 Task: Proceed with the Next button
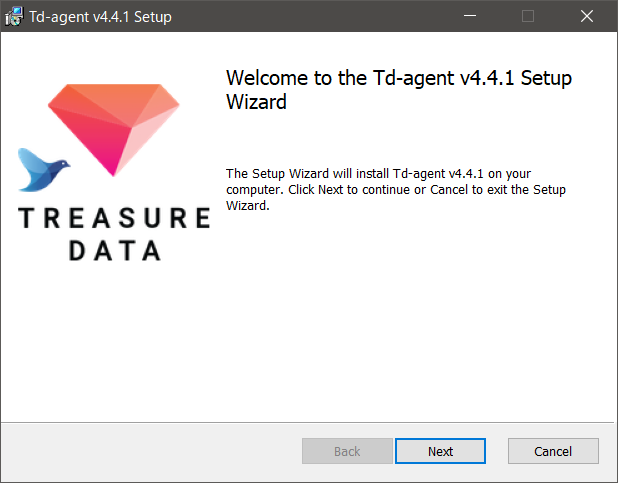pyautogui.click(x=440, y=451)
